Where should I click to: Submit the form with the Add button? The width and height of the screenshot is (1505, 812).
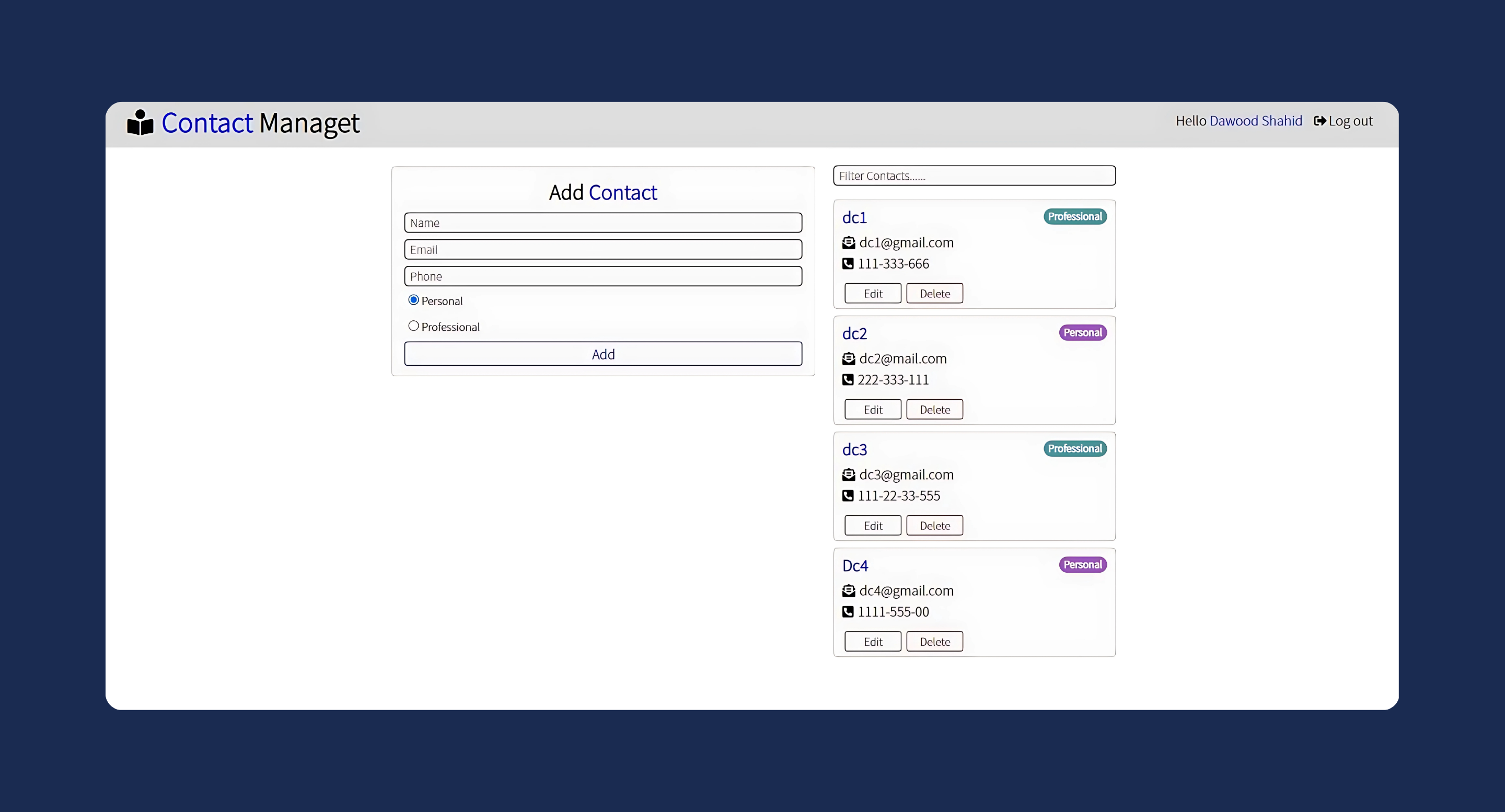click(x=603, y=354)
